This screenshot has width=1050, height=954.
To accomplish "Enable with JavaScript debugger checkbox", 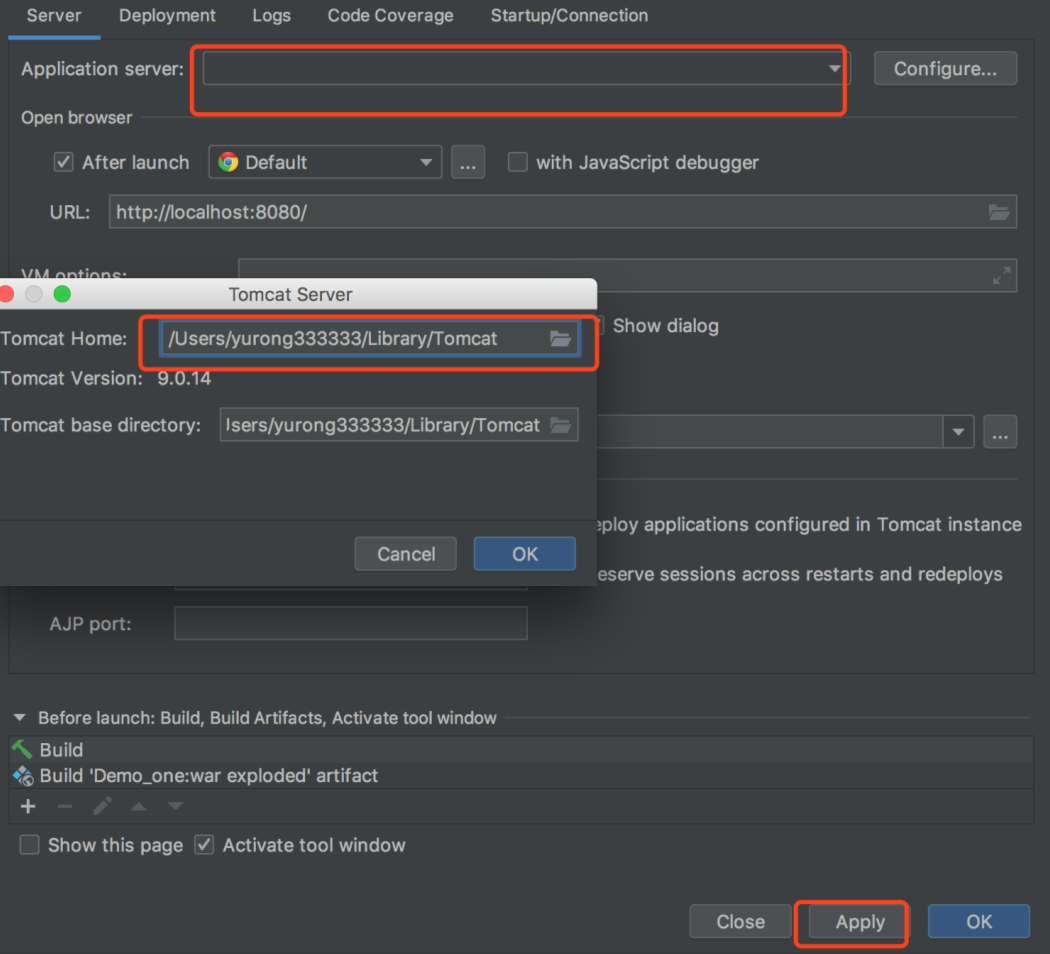I will (x=517, y=162).
